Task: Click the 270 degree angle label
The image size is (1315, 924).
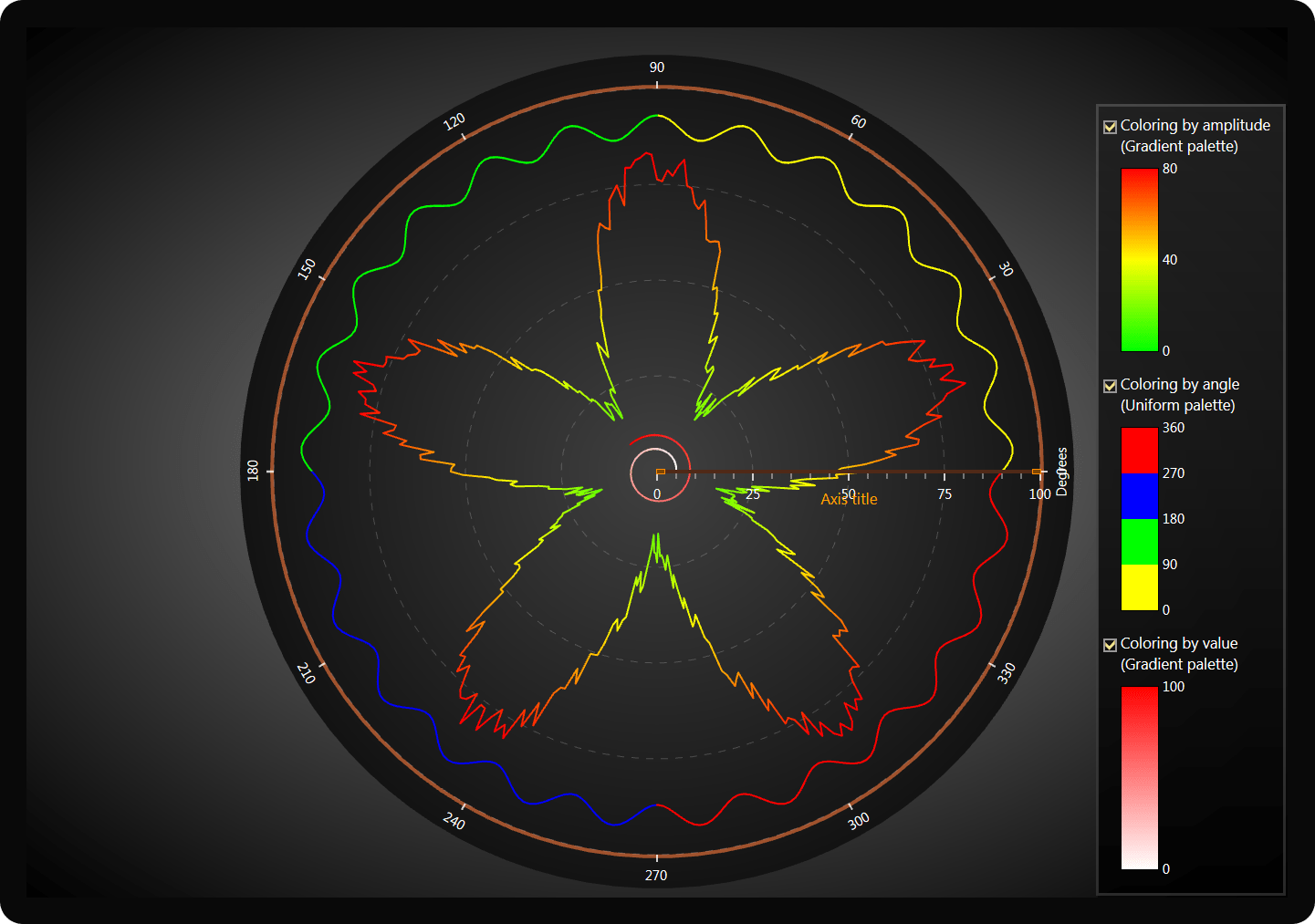Action: [x=655, y=876]
